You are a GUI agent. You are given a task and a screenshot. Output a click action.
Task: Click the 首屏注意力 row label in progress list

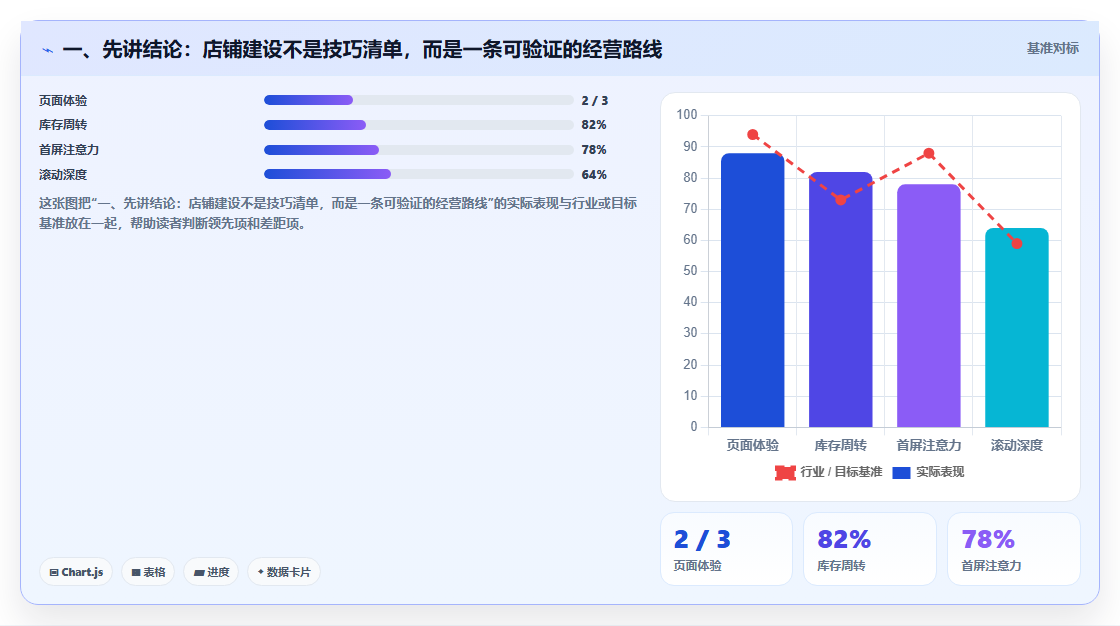69,150
